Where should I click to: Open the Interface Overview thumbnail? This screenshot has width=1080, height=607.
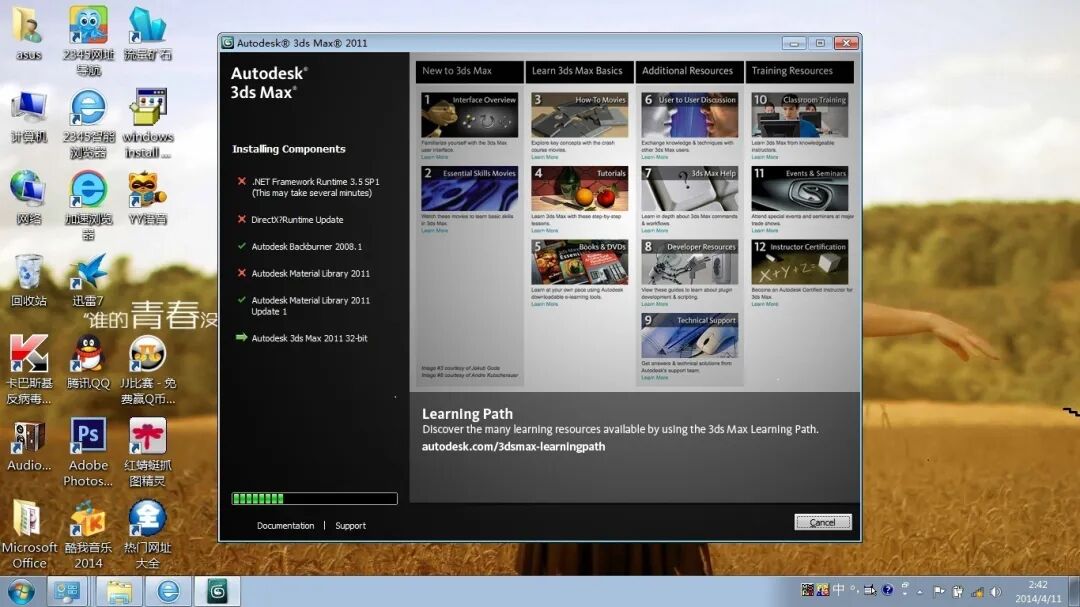[470, 115]
